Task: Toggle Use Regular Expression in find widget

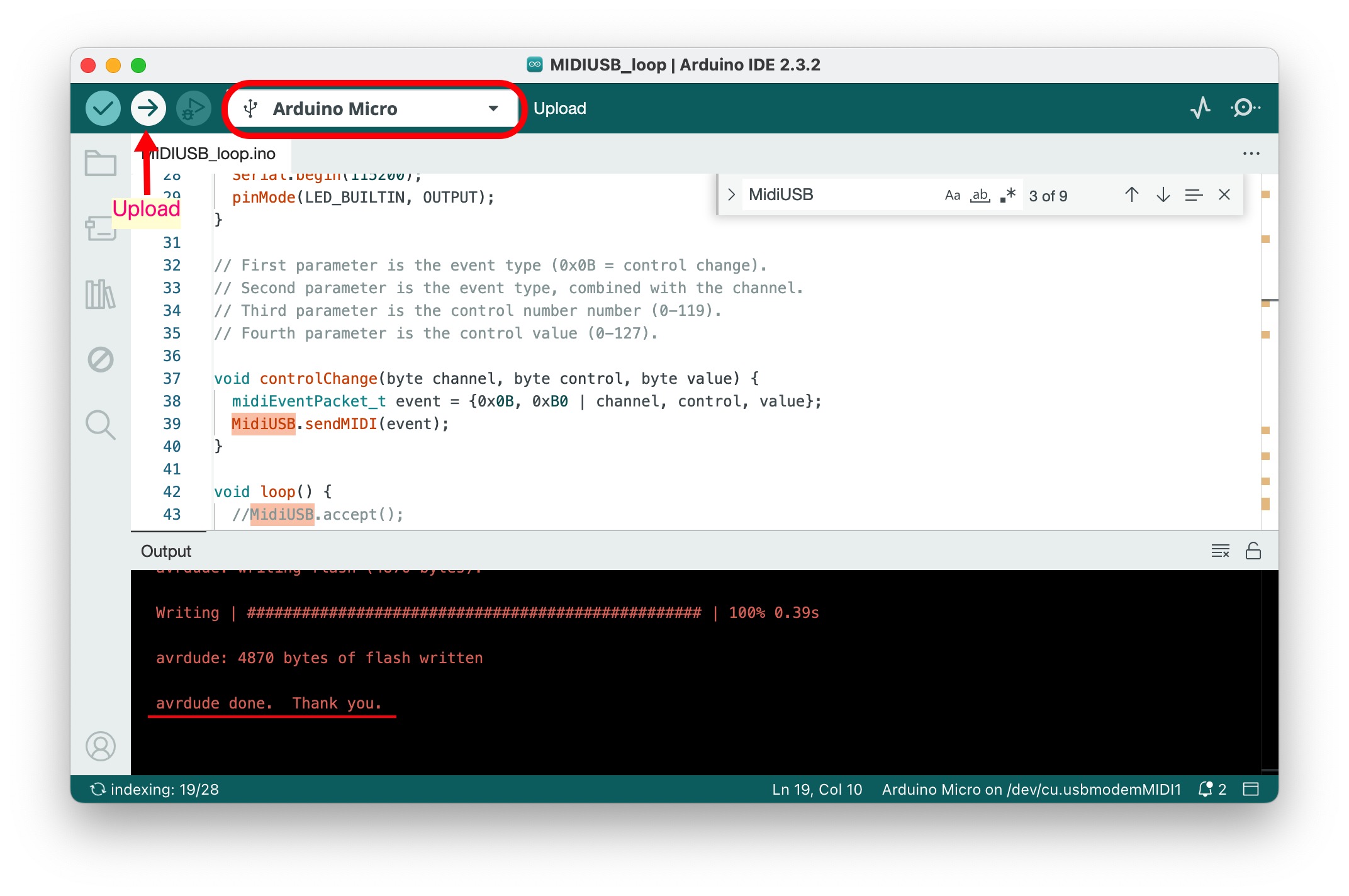Action: click(1008, 195)
